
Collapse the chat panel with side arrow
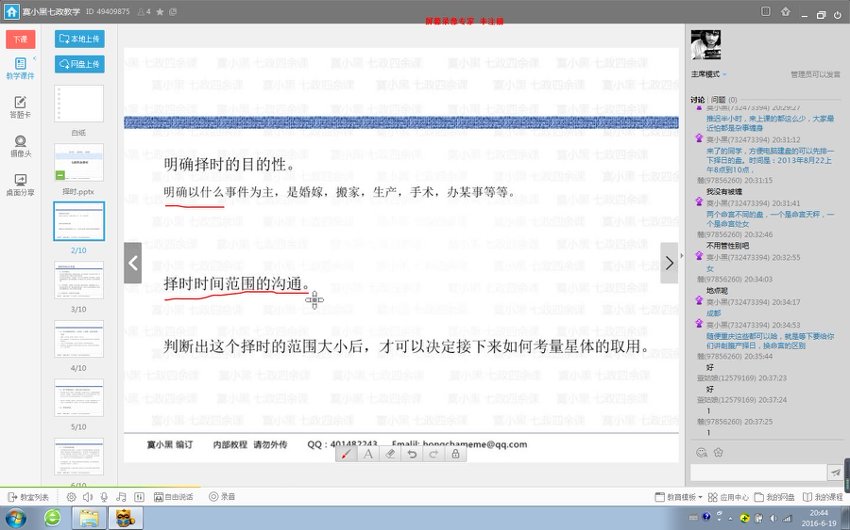click(682, 256)
